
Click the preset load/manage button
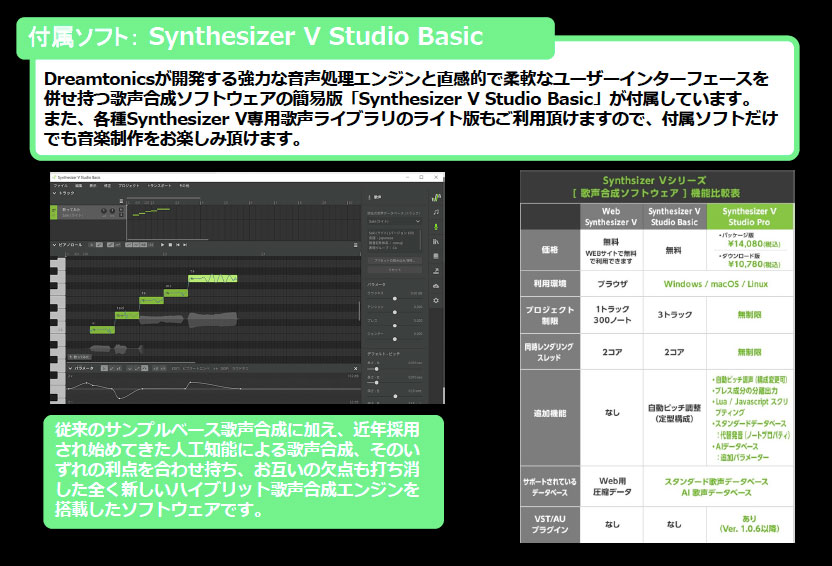(394, 260)
